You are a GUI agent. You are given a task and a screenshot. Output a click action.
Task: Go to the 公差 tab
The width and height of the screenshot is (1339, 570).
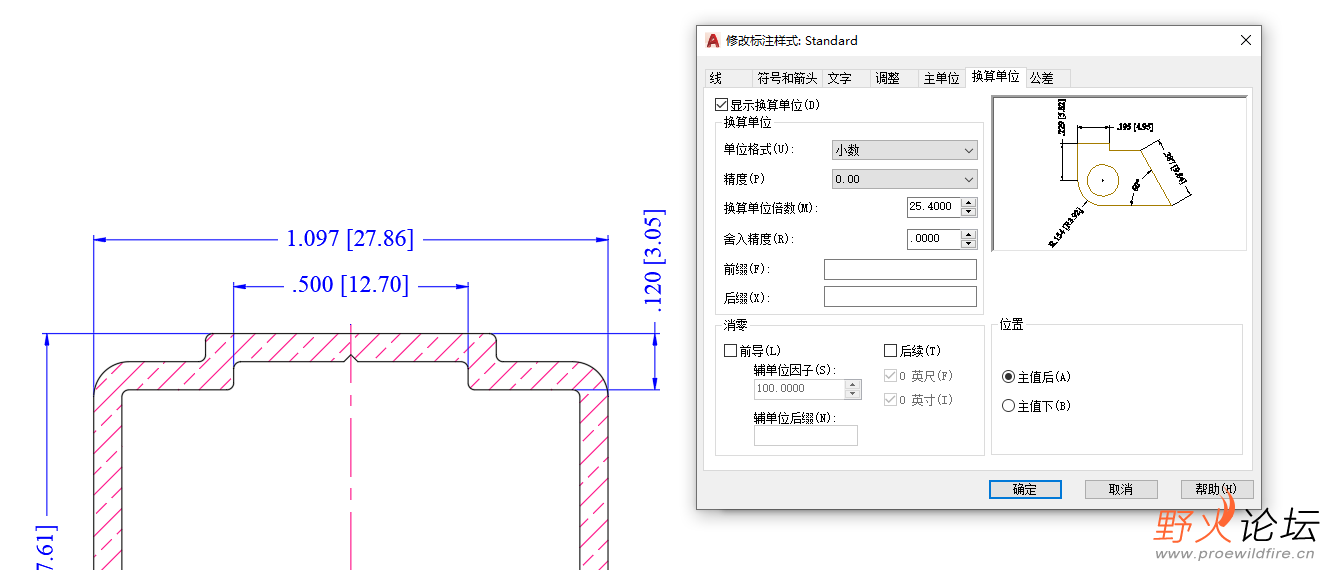[1048, 78]
